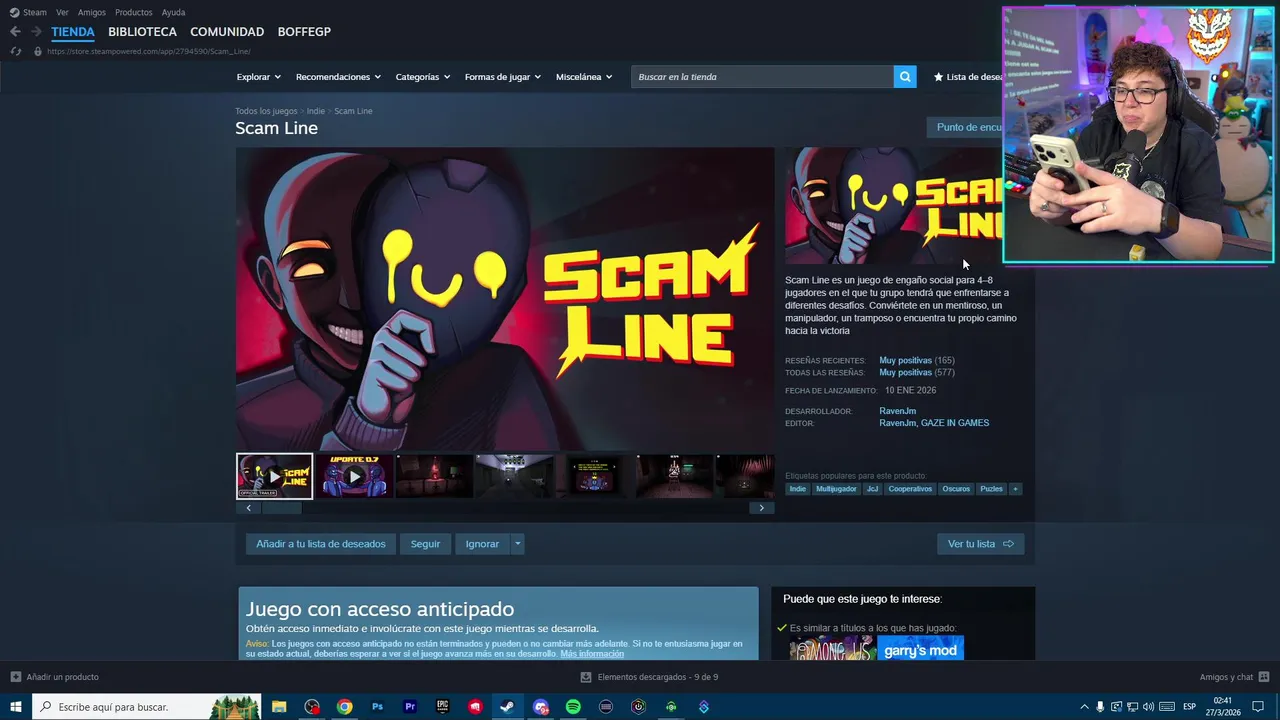Click the volume icon in system tray
Viewport: 1280px width, 720px height.
click(1148, 707)
